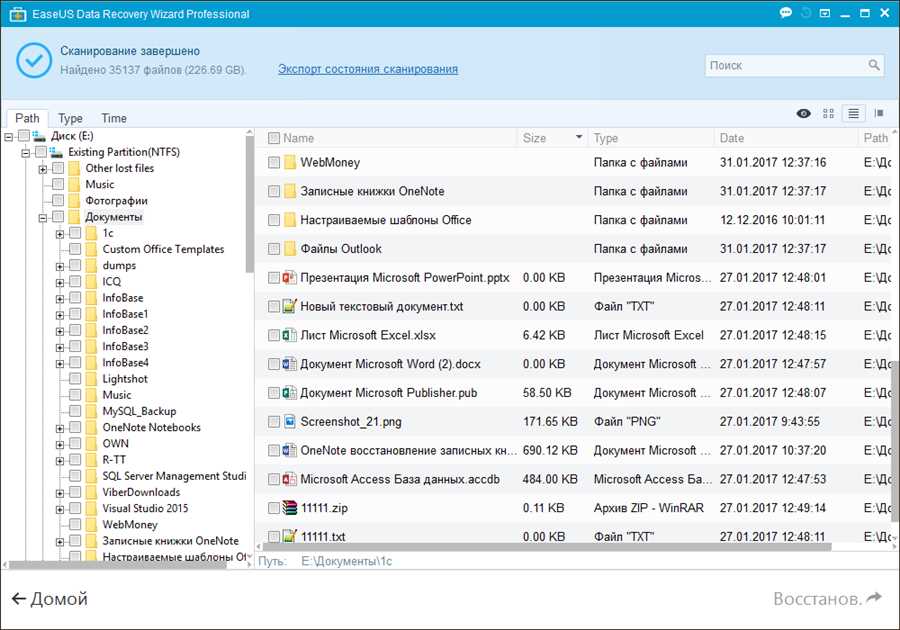The height and width of the screenshot is (630, 900).
Task: Check the WebMoney row checkbox in file list
Action: 274,162
